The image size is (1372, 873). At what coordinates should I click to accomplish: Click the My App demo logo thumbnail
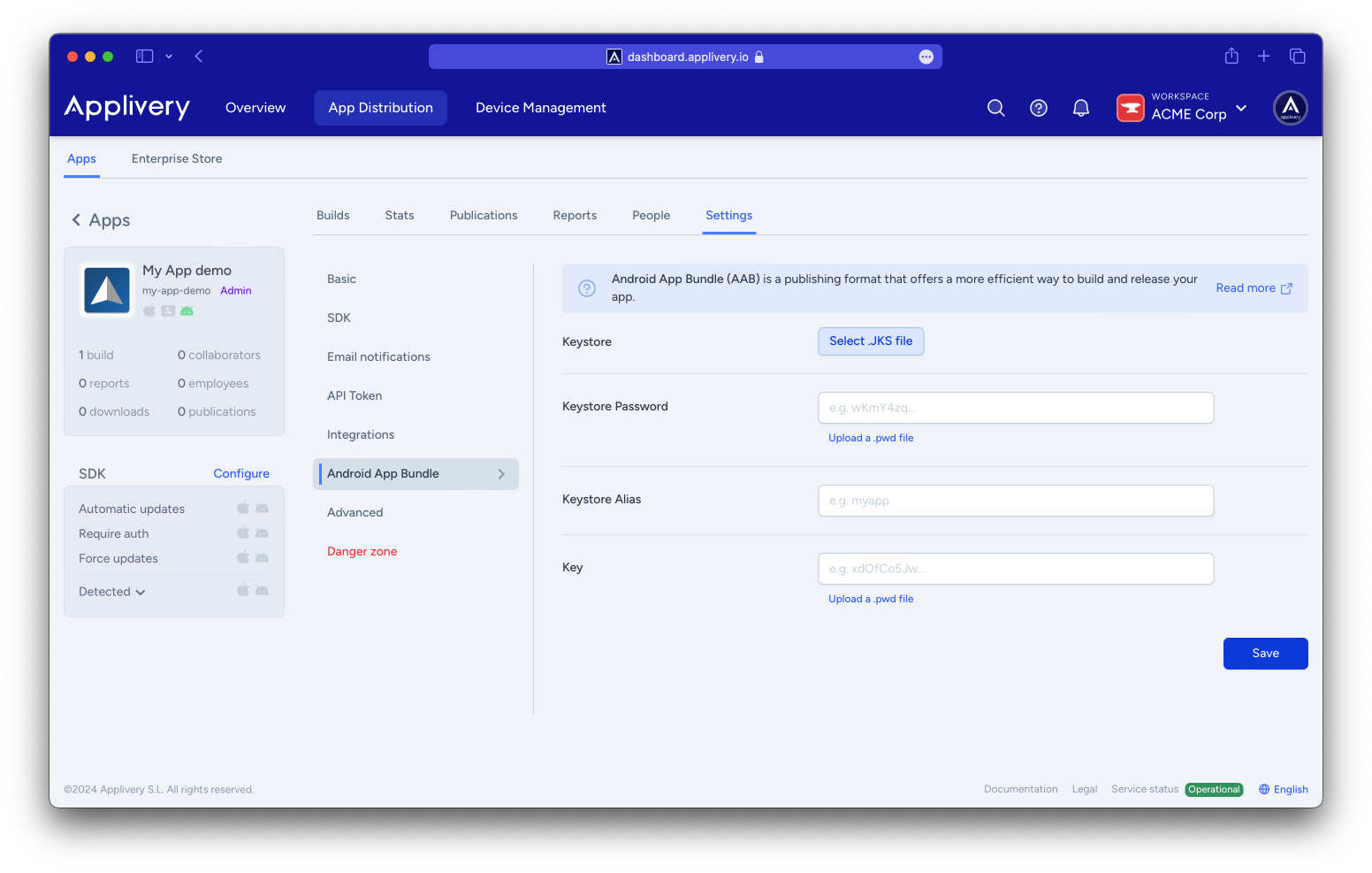pyautogui.click(x=107, y=290)
